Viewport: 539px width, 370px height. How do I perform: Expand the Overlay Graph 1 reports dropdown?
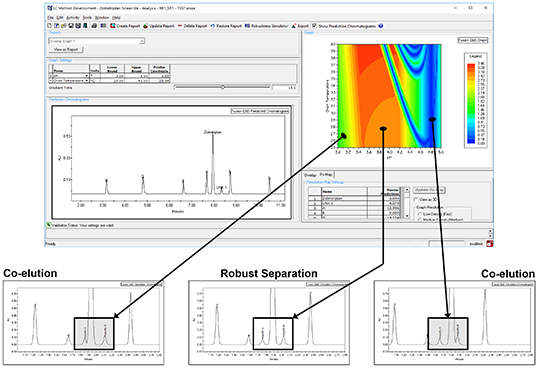tap(142, 41)
